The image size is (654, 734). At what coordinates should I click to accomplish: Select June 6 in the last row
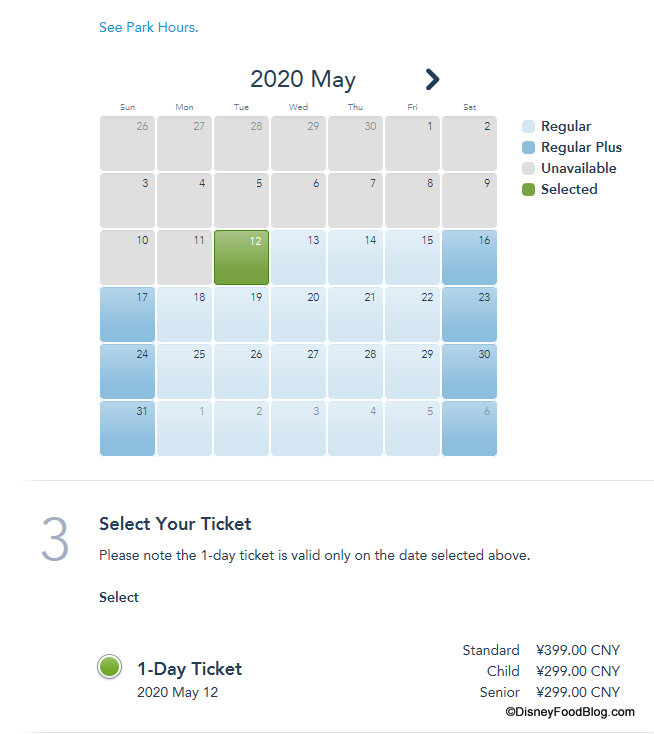469,428
